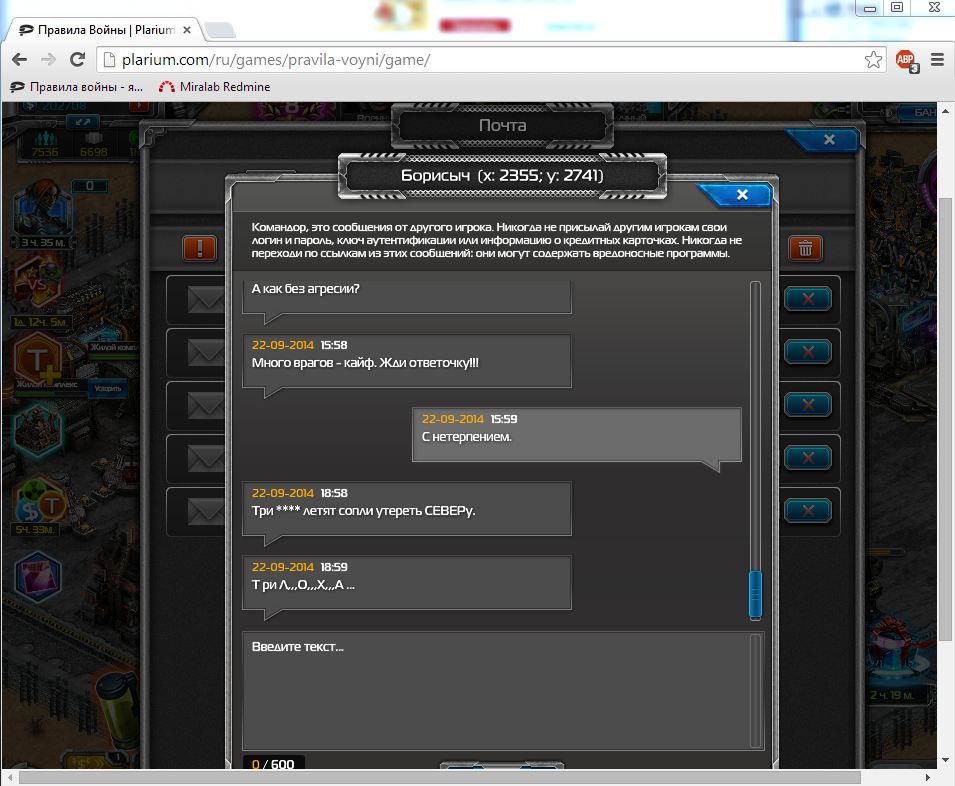Click the orange exclamation report button

coord(200,248)
